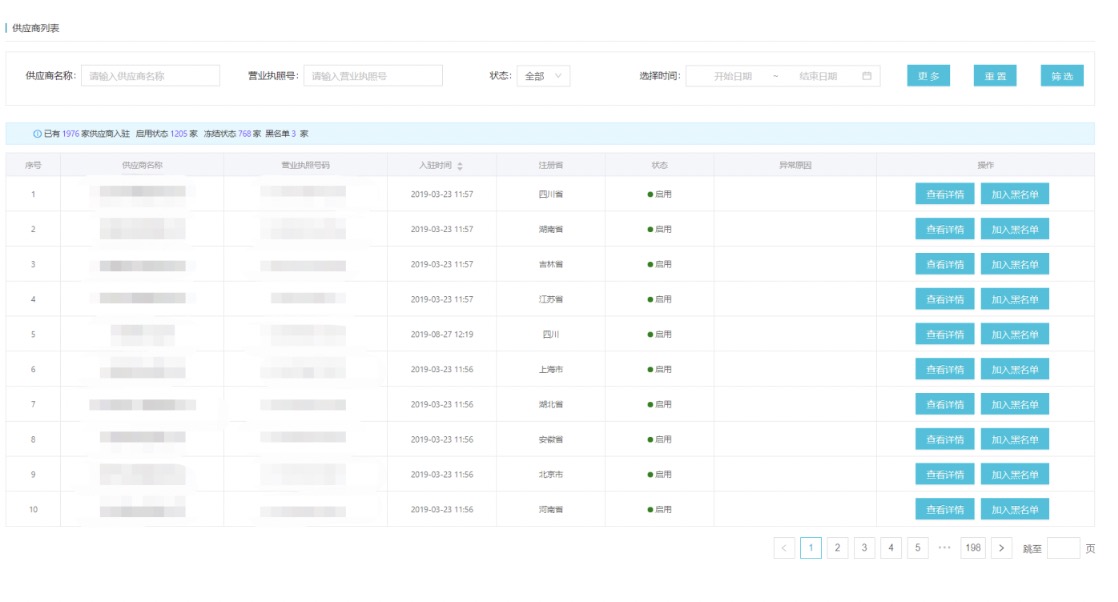This screenshot has width=1118, height=602.
Task: Click the 入驻时间 column header
Action: pos(436,165)
